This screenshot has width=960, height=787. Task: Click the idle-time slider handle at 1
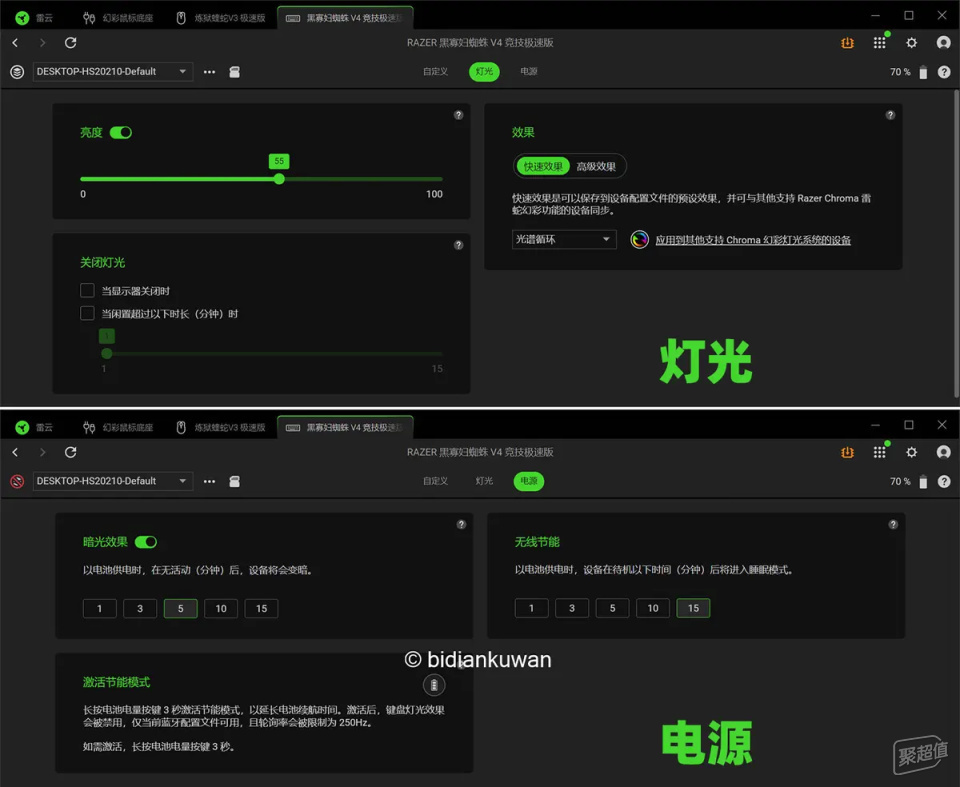pyautogui.click(x=107, y=353)
